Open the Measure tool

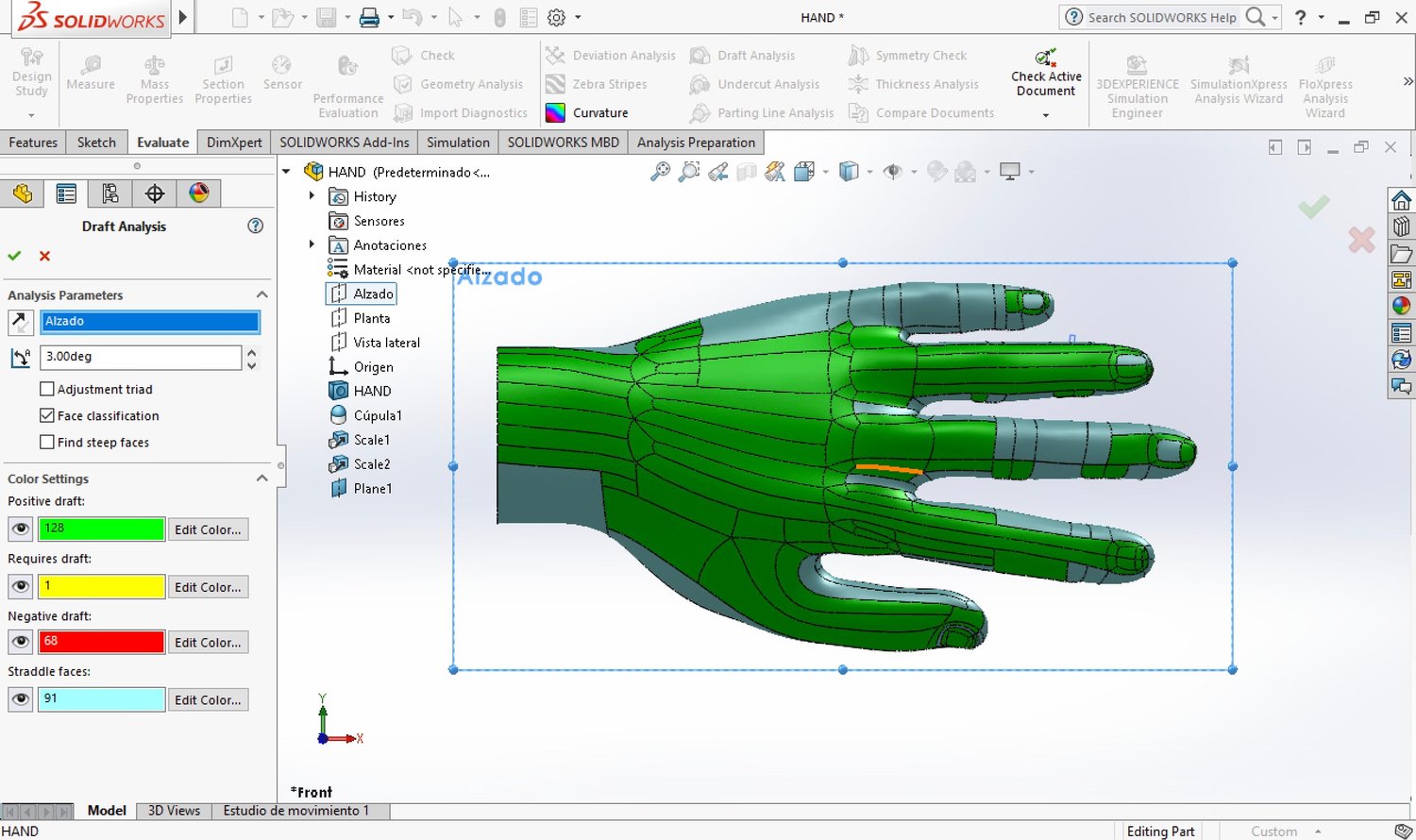91,74
